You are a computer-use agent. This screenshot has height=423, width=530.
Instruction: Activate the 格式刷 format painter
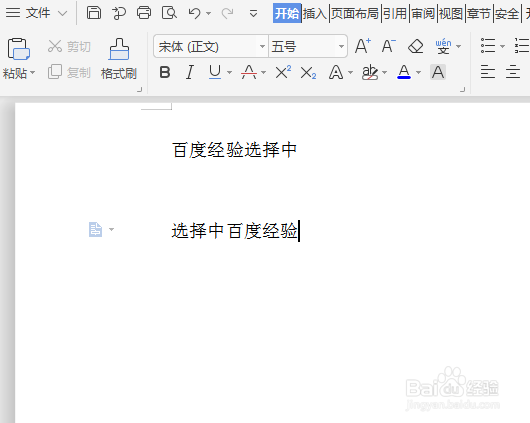coord(119,59)
